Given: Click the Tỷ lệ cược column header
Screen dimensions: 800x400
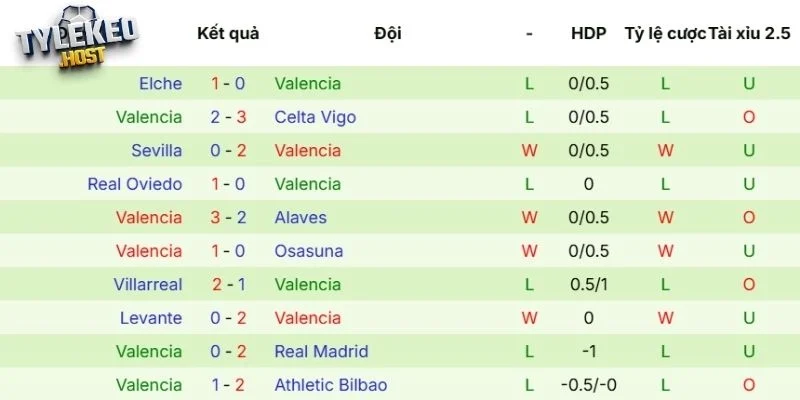Looking at the screenshot, I should coord(664,33).
